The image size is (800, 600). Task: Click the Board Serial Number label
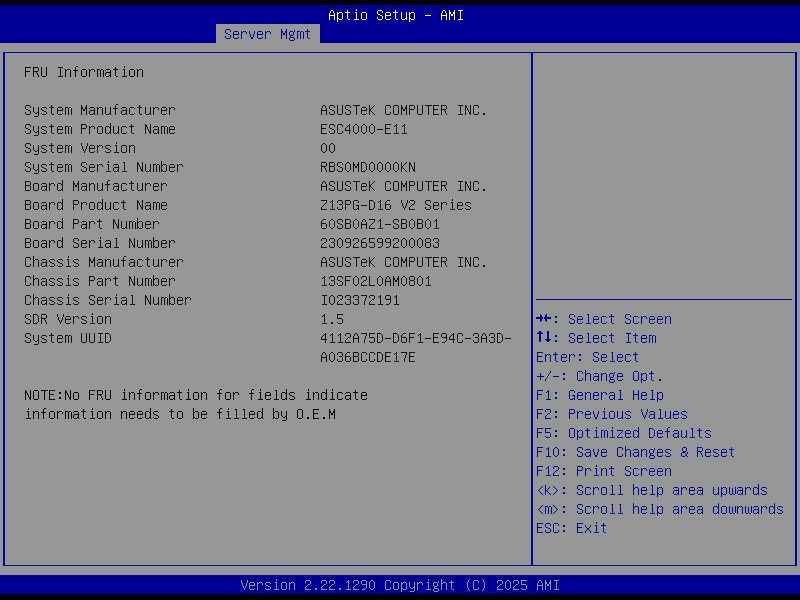(99, 243)
